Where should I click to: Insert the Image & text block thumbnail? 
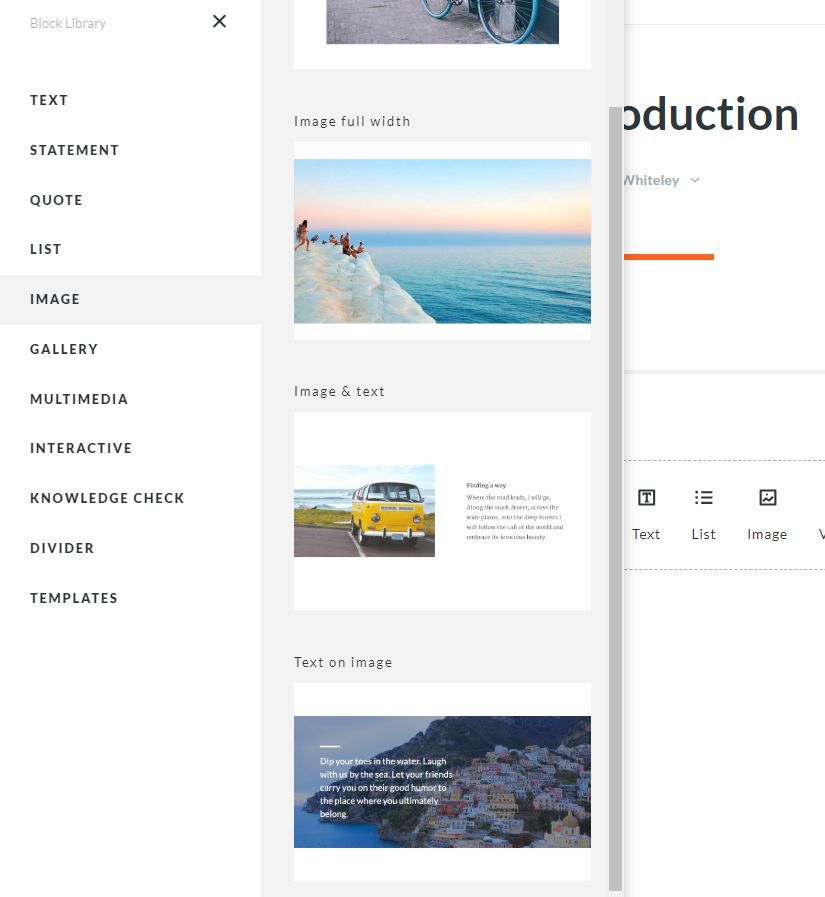pos(442,511)
